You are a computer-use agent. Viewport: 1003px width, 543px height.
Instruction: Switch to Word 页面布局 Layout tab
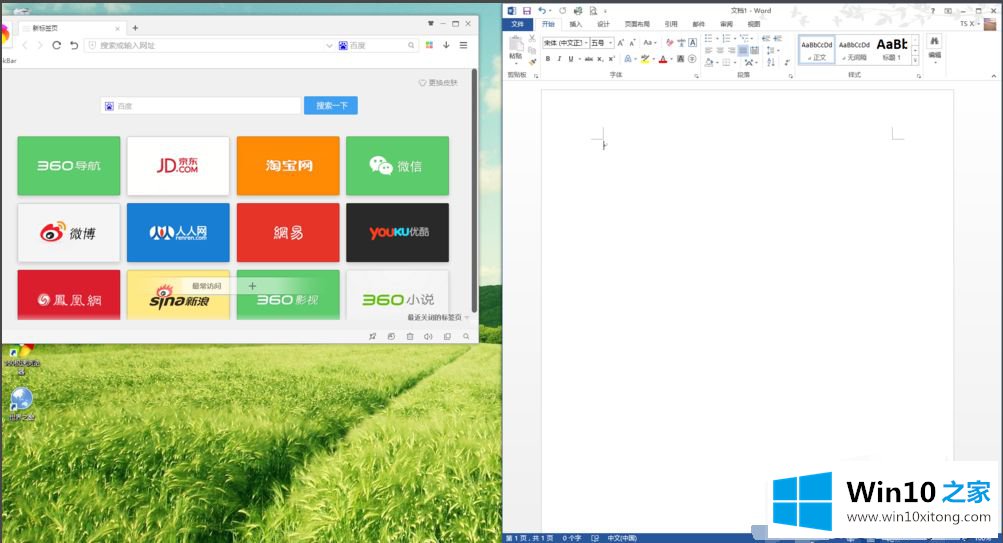pyautogui.click(x=637, y=24)
